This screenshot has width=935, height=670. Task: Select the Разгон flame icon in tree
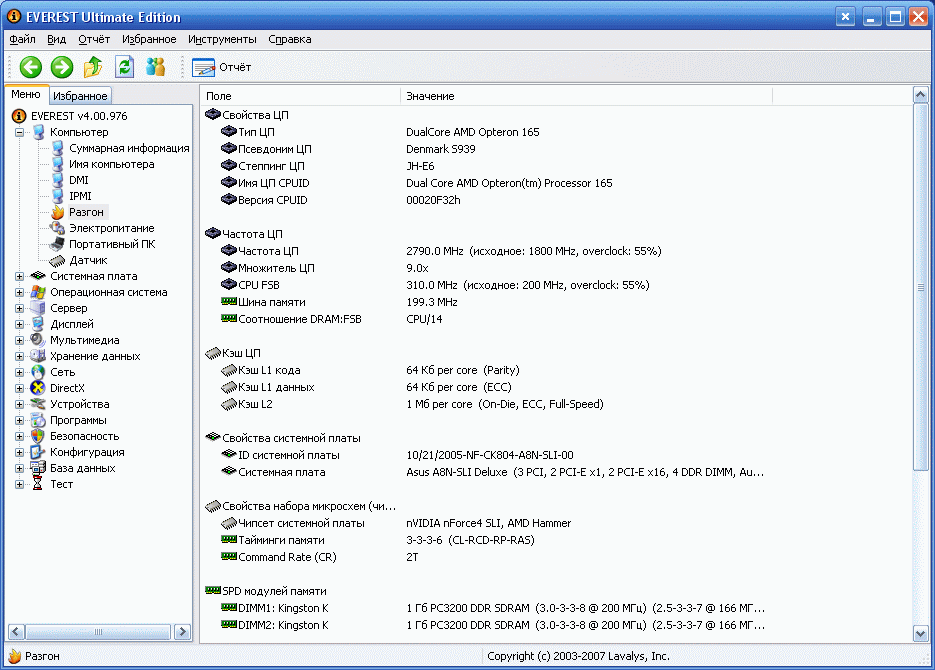coord(57,212)
